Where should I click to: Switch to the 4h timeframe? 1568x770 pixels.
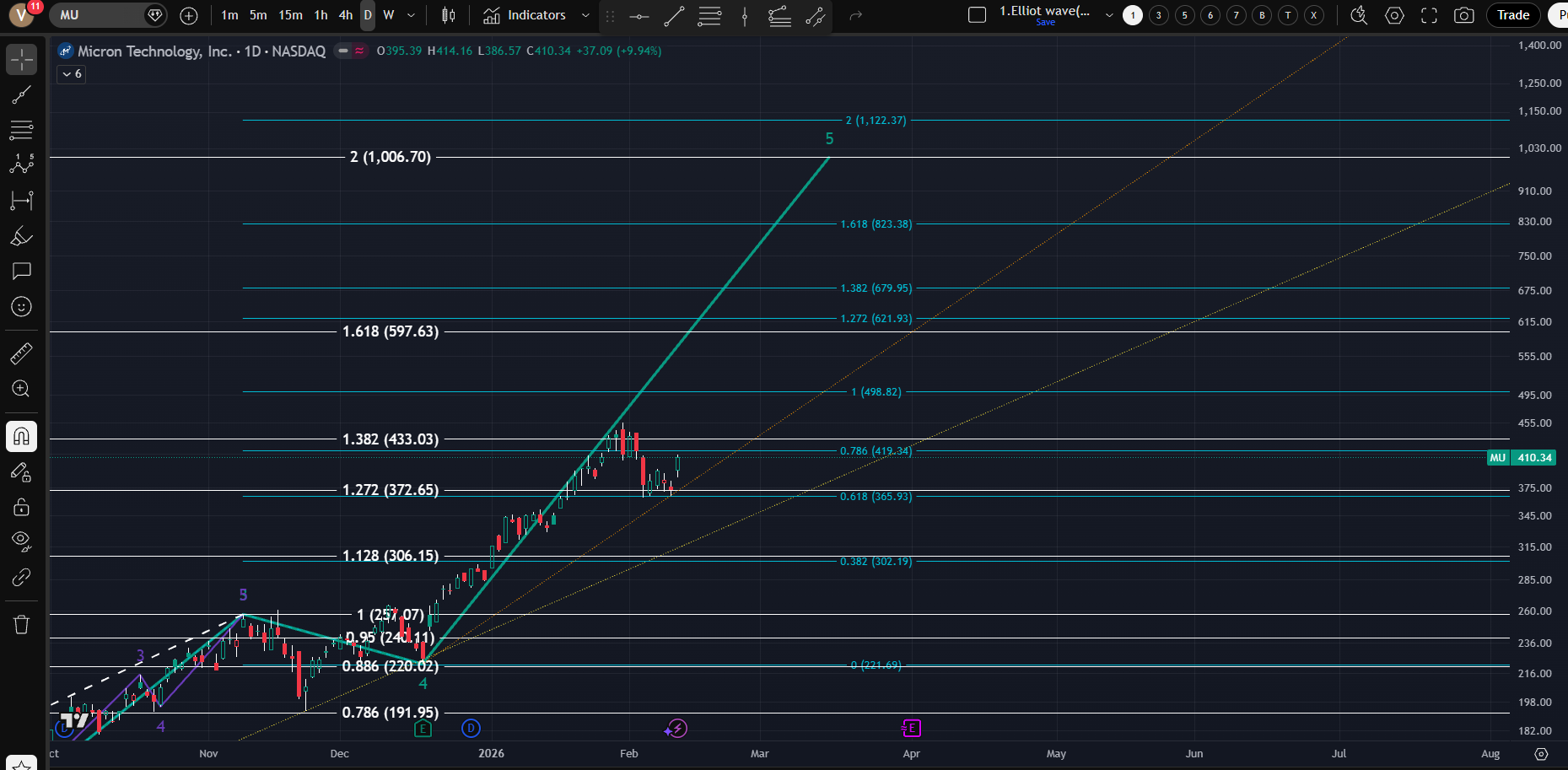click(345, 15)
